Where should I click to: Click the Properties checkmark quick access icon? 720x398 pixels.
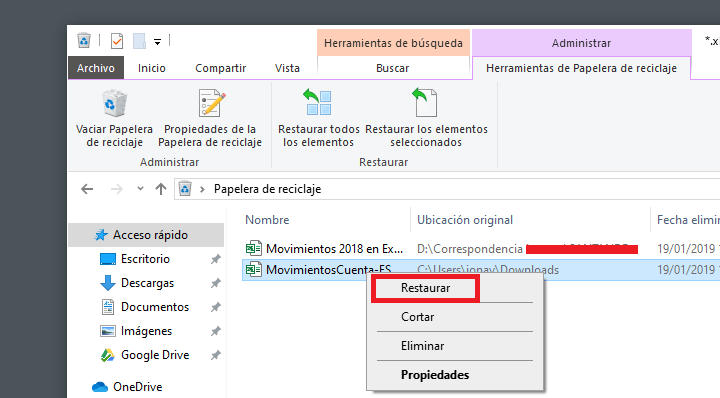[x=117, y=41]
